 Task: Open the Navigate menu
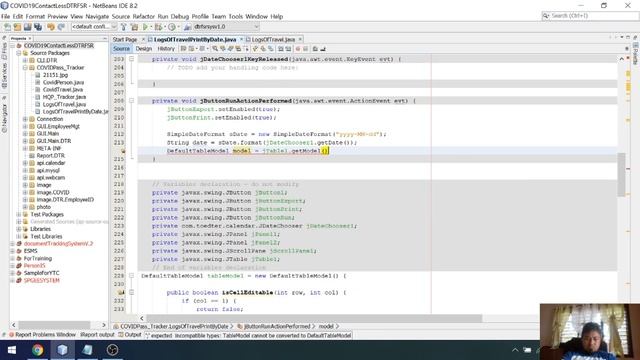pos(97,16)
